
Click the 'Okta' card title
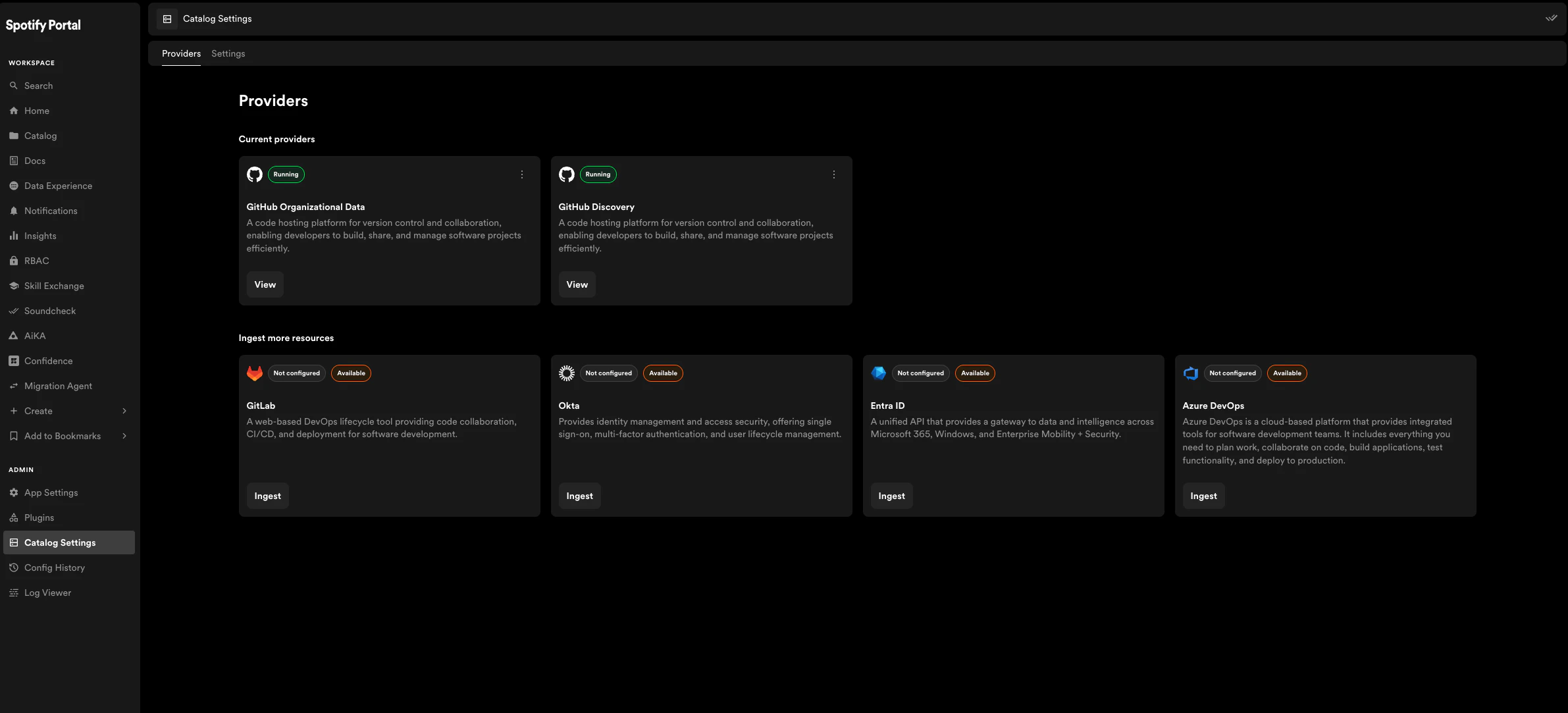tap(569, 406)
